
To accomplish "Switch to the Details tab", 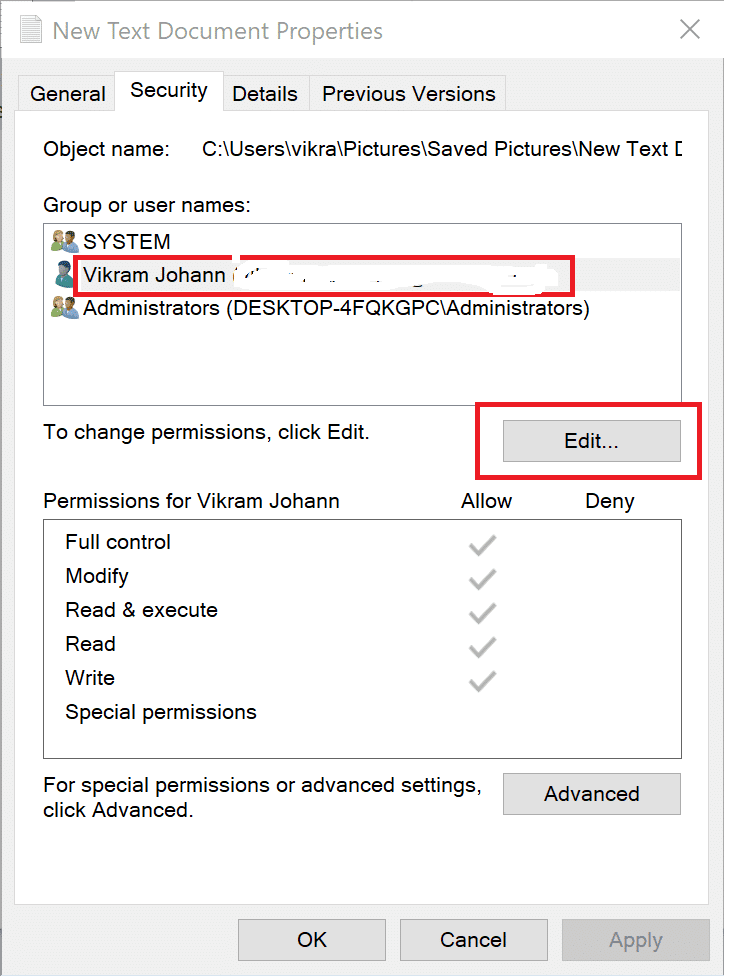I will [x=265, y=93].
